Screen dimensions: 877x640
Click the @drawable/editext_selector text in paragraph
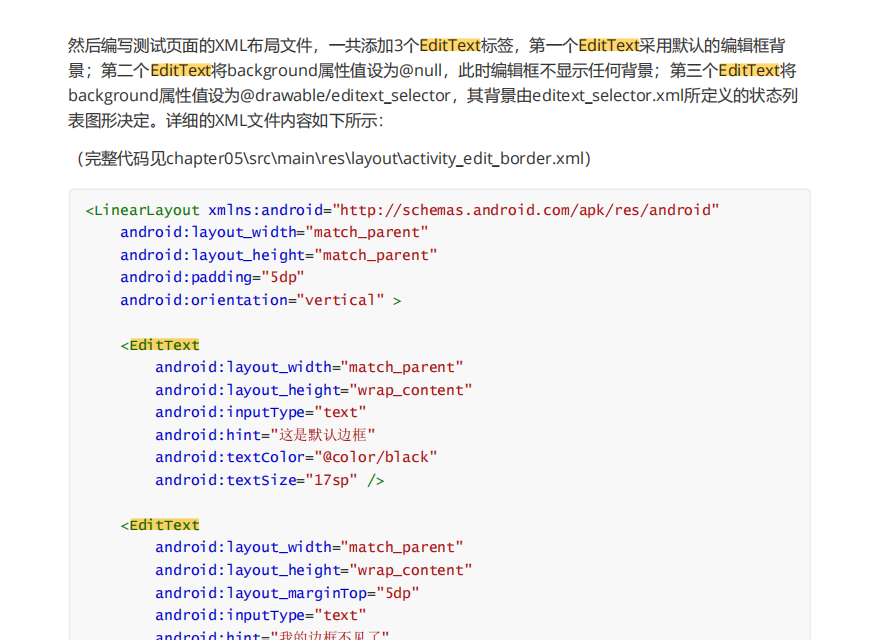pyautogui.click(x=345, y=96)
